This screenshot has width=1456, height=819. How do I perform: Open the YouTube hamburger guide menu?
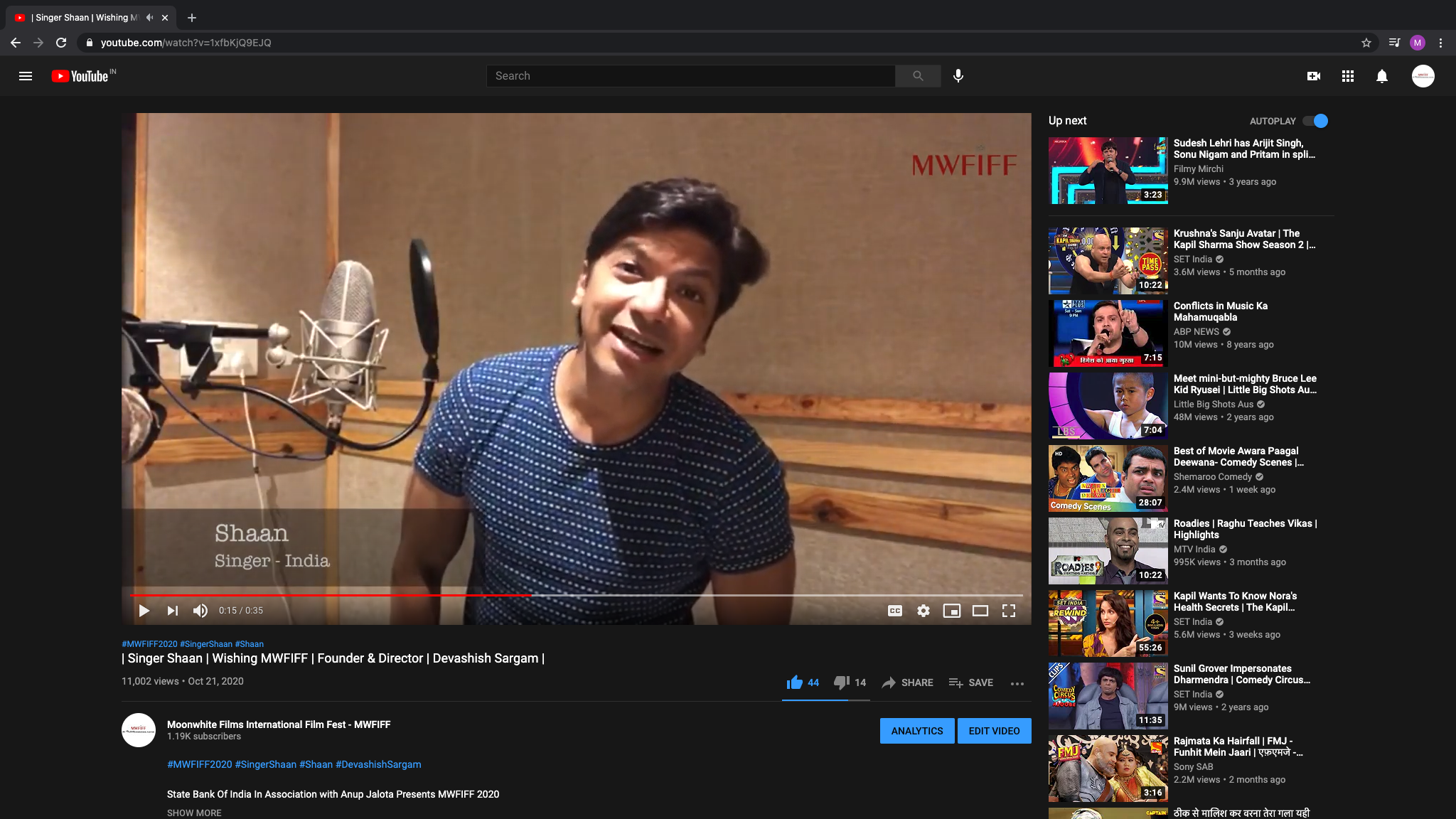(x=26, y=76)
